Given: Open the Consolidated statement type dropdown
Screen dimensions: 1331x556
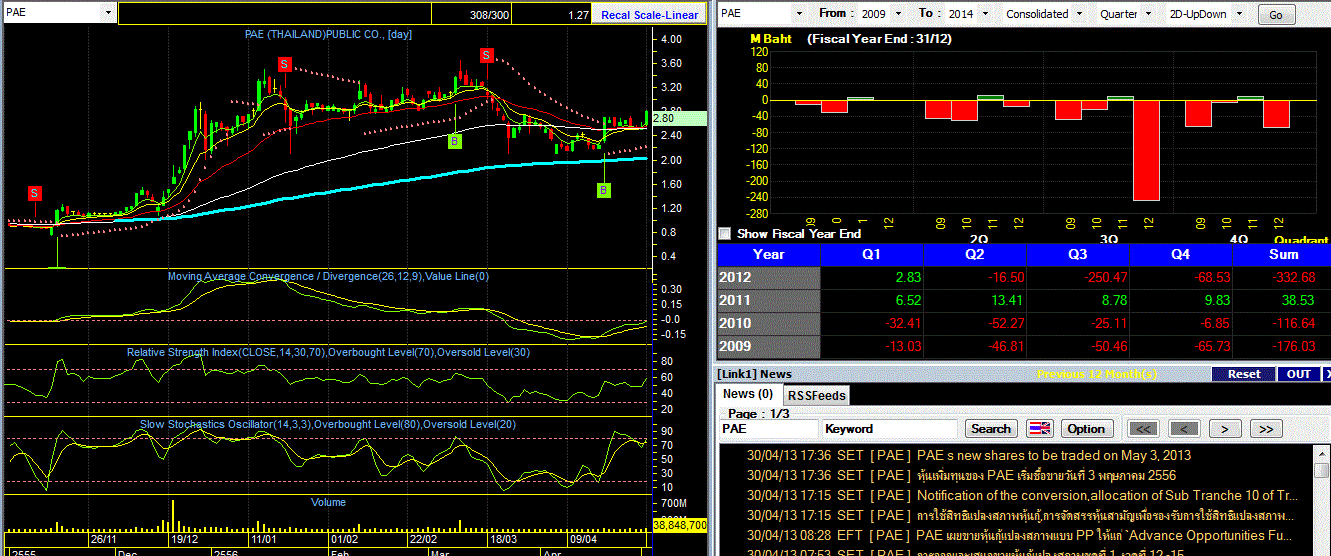Looking at the screenshot, I should [x=1079, y=14].
